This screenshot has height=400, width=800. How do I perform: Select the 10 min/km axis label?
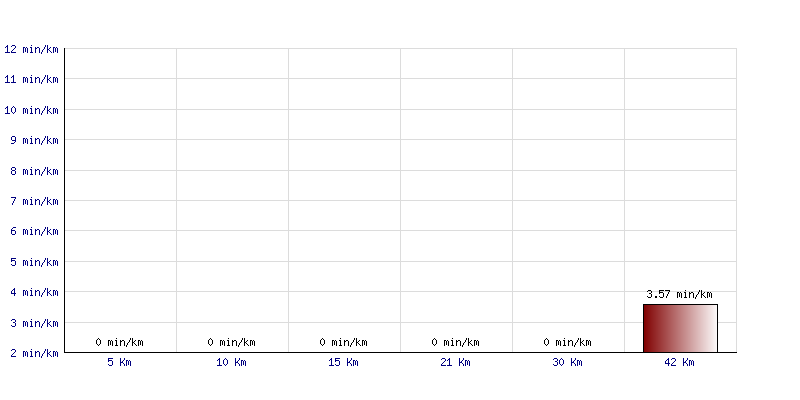tap(31, 110)
